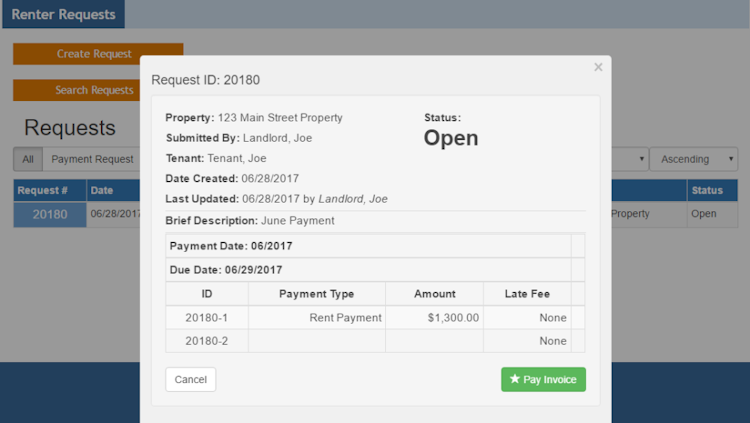Click the Payment Date: 06/2017 row
The image size is (750, 423).
(x=368, y=246)
